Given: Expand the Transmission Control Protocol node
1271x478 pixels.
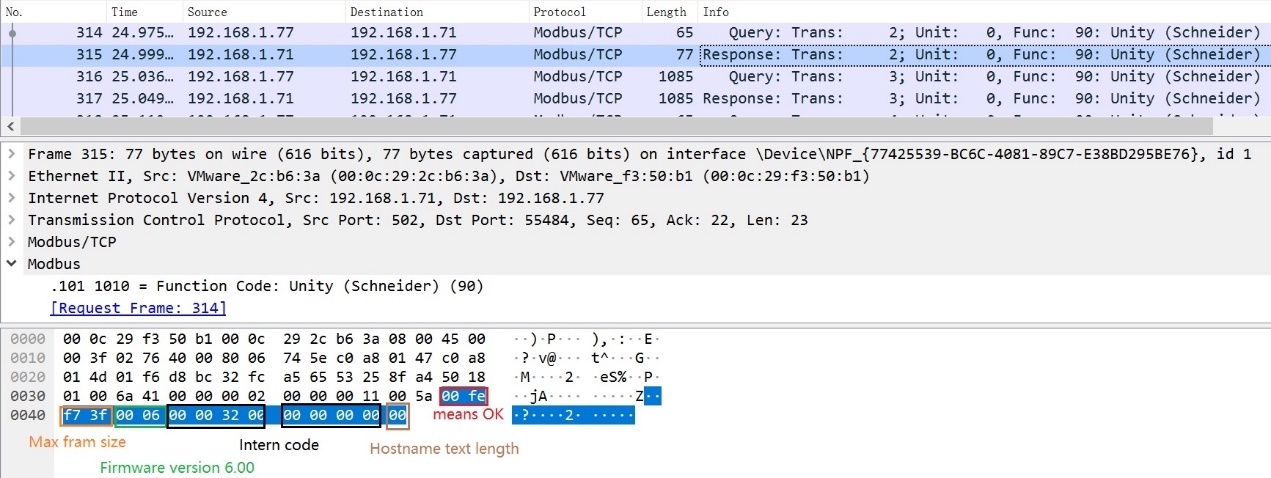Looking at the screenshot, I should pyautogui.click(x=12, y=221).
